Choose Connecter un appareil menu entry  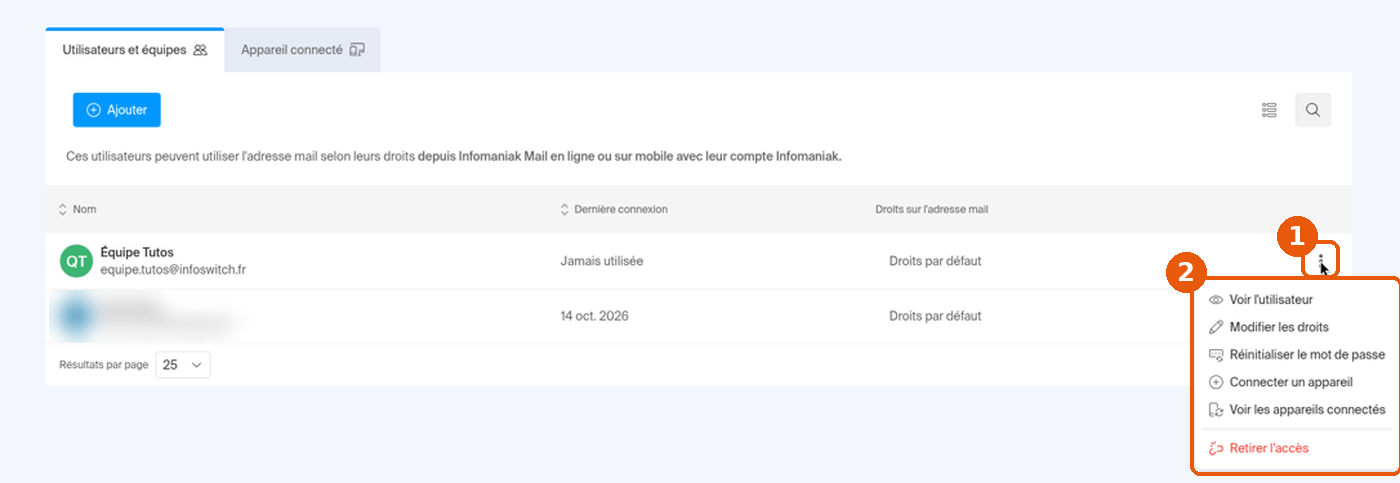pyautogui.click(x=1296, y=382)
